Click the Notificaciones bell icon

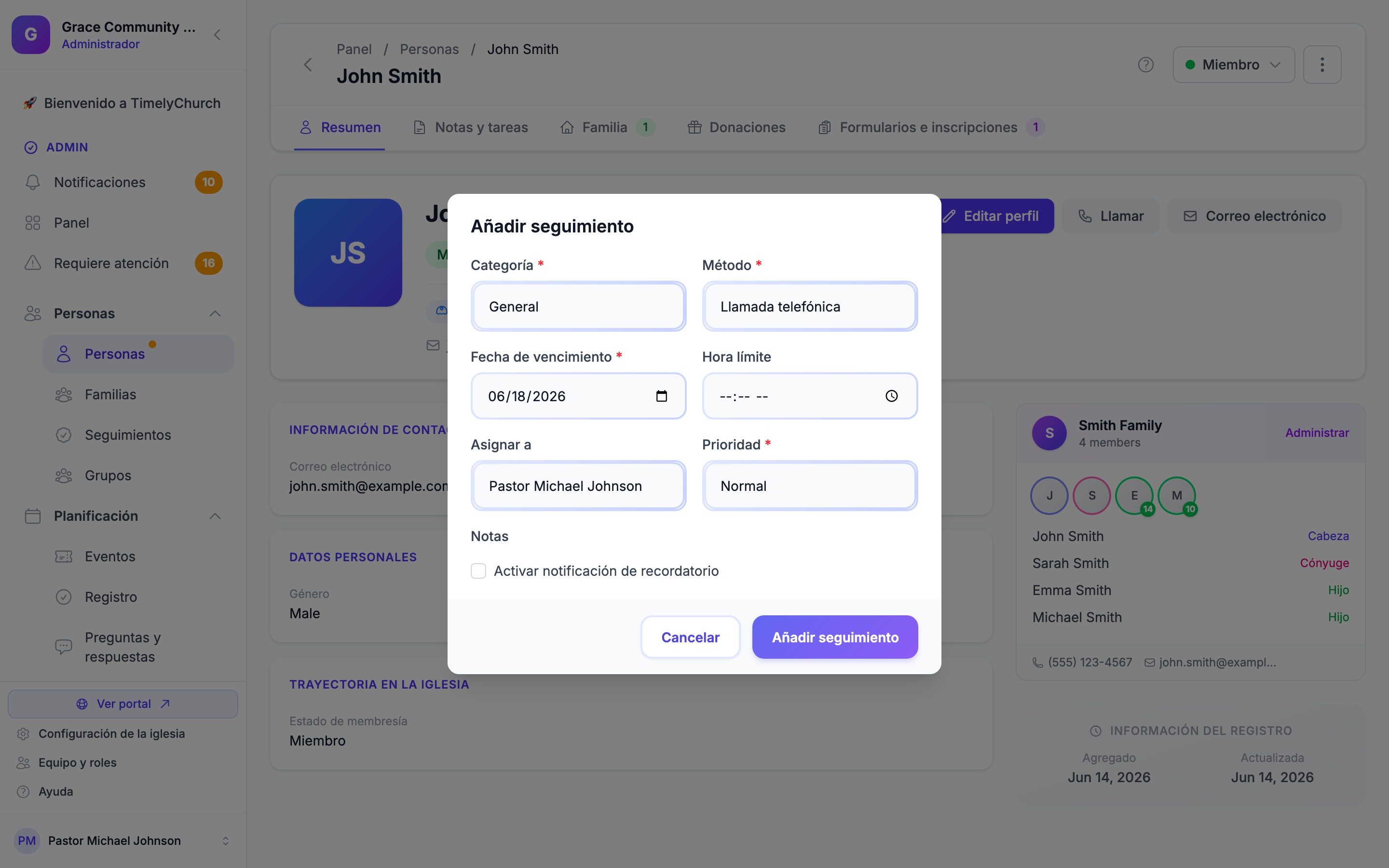(x=33, y=183)
